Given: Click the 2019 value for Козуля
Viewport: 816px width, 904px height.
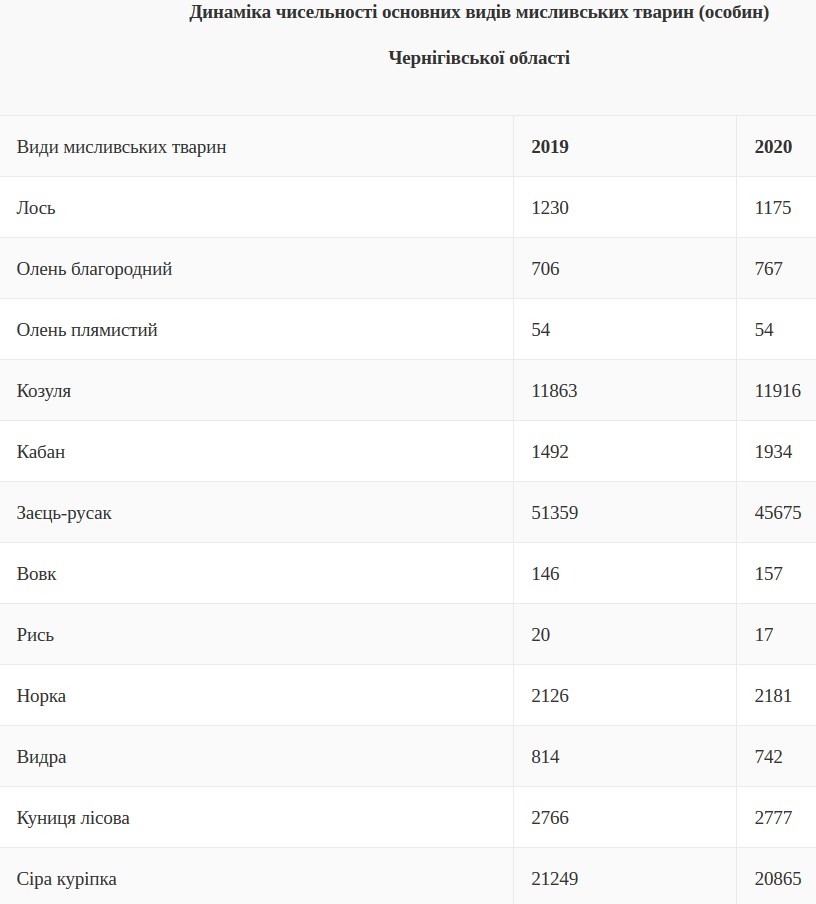Looking at the screenshot, I should tap(555, 391).
